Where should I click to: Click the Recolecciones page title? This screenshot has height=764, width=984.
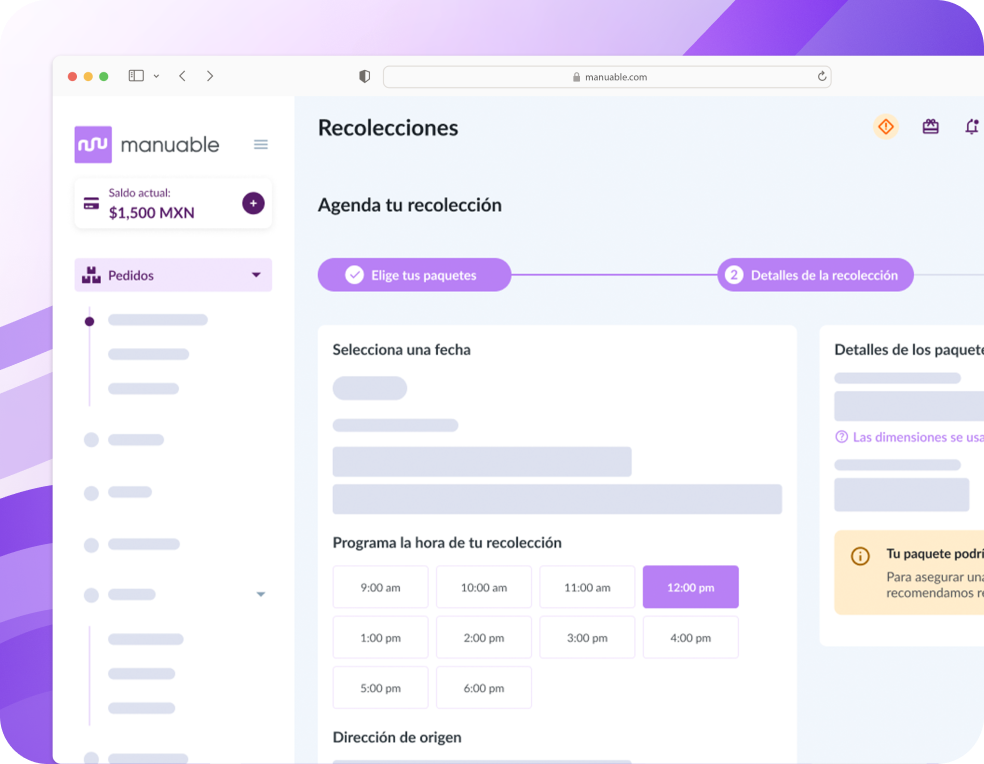388,128
